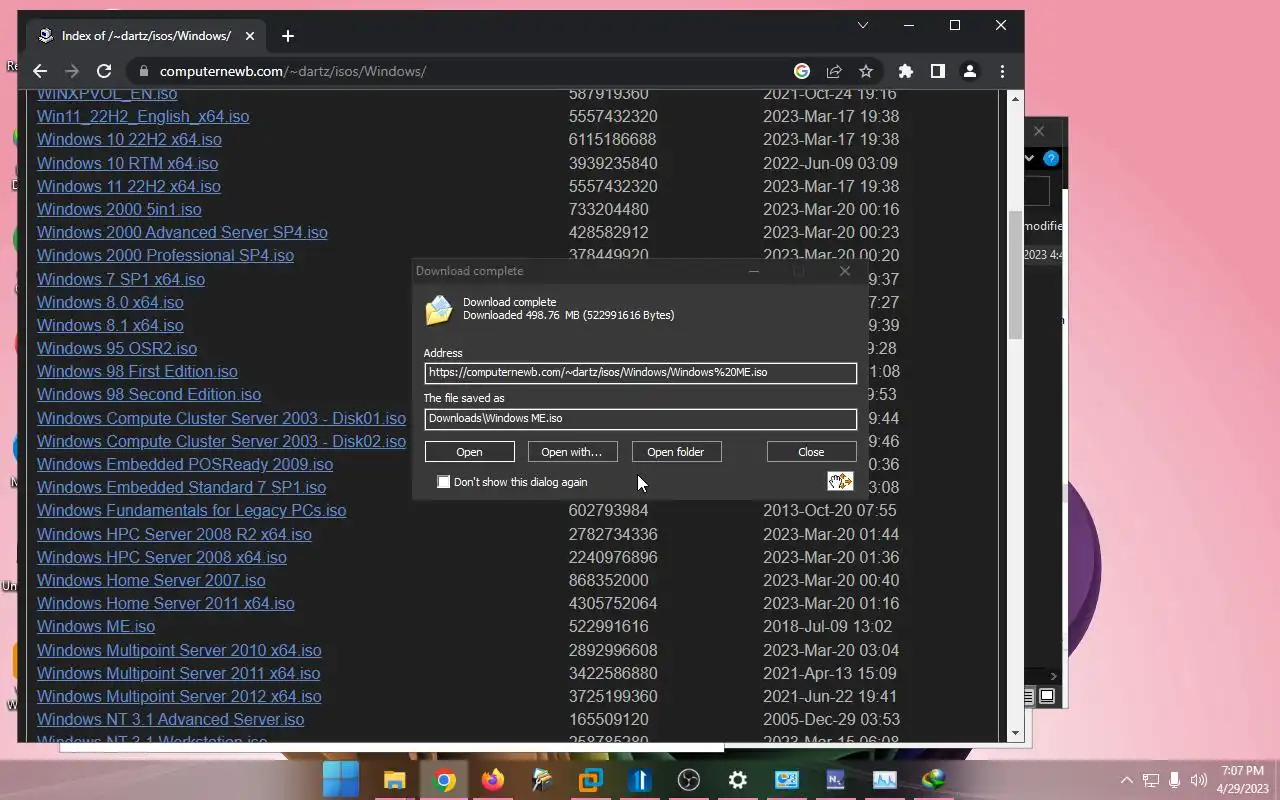Click the file saved as field

[x=640, y=419]
